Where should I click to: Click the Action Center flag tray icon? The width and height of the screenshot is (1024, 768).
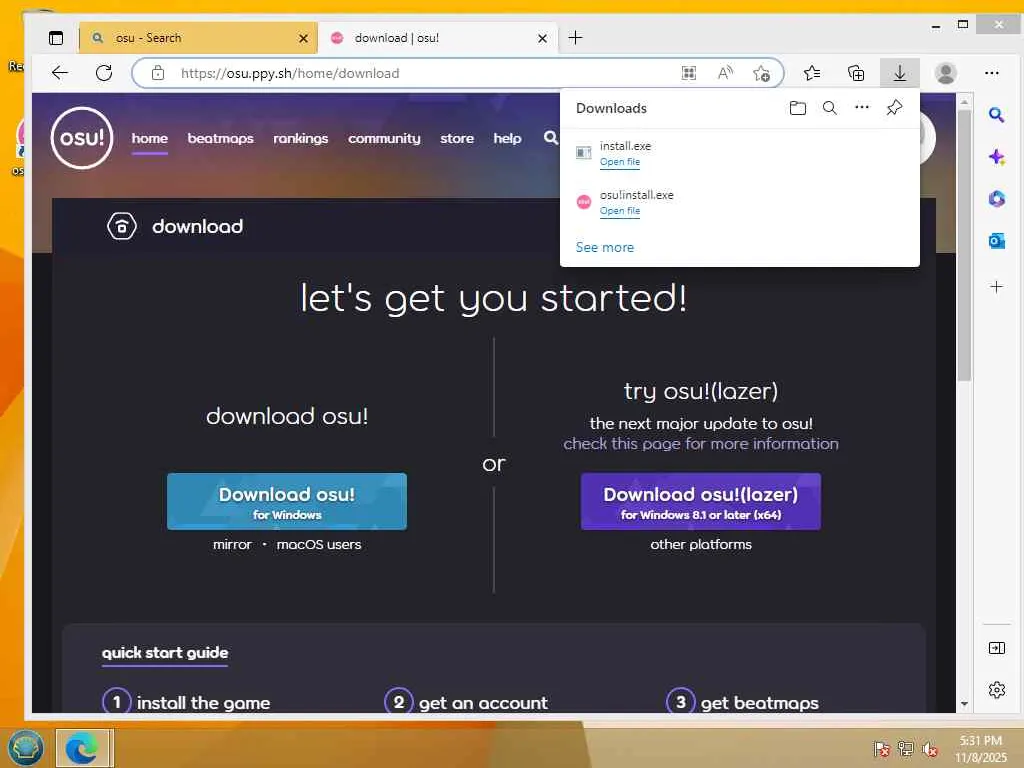click(882, 748)
